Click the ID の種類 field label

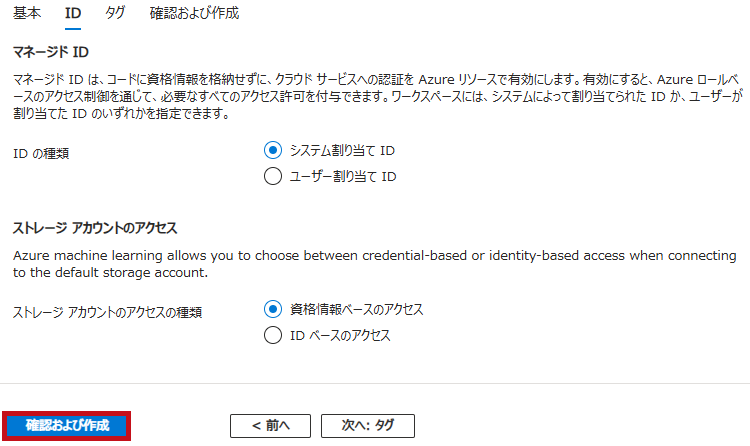coord(41,154)
